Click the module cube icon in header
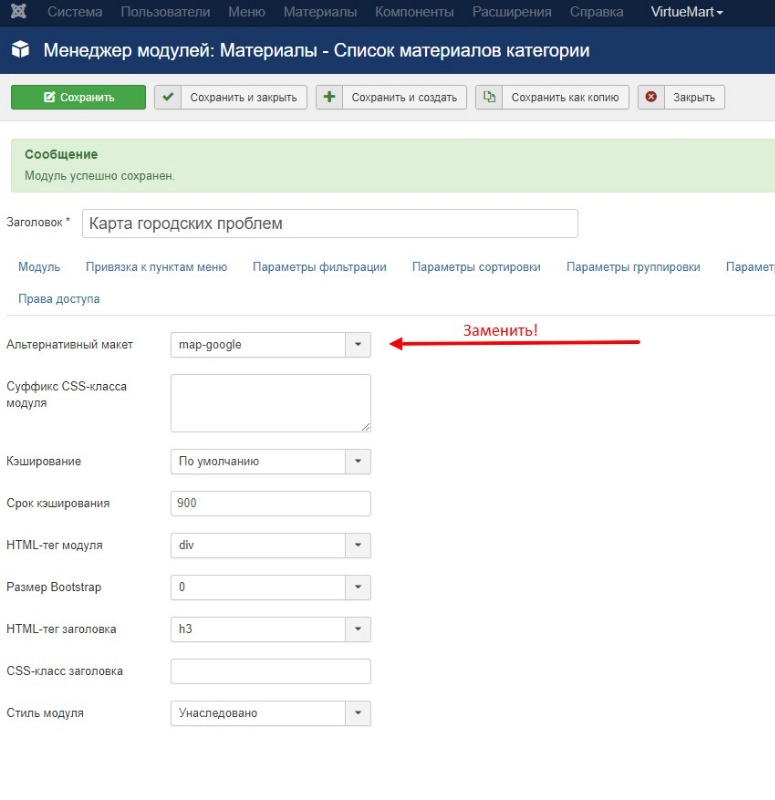The image size is (775, 800). pos(20,50)
